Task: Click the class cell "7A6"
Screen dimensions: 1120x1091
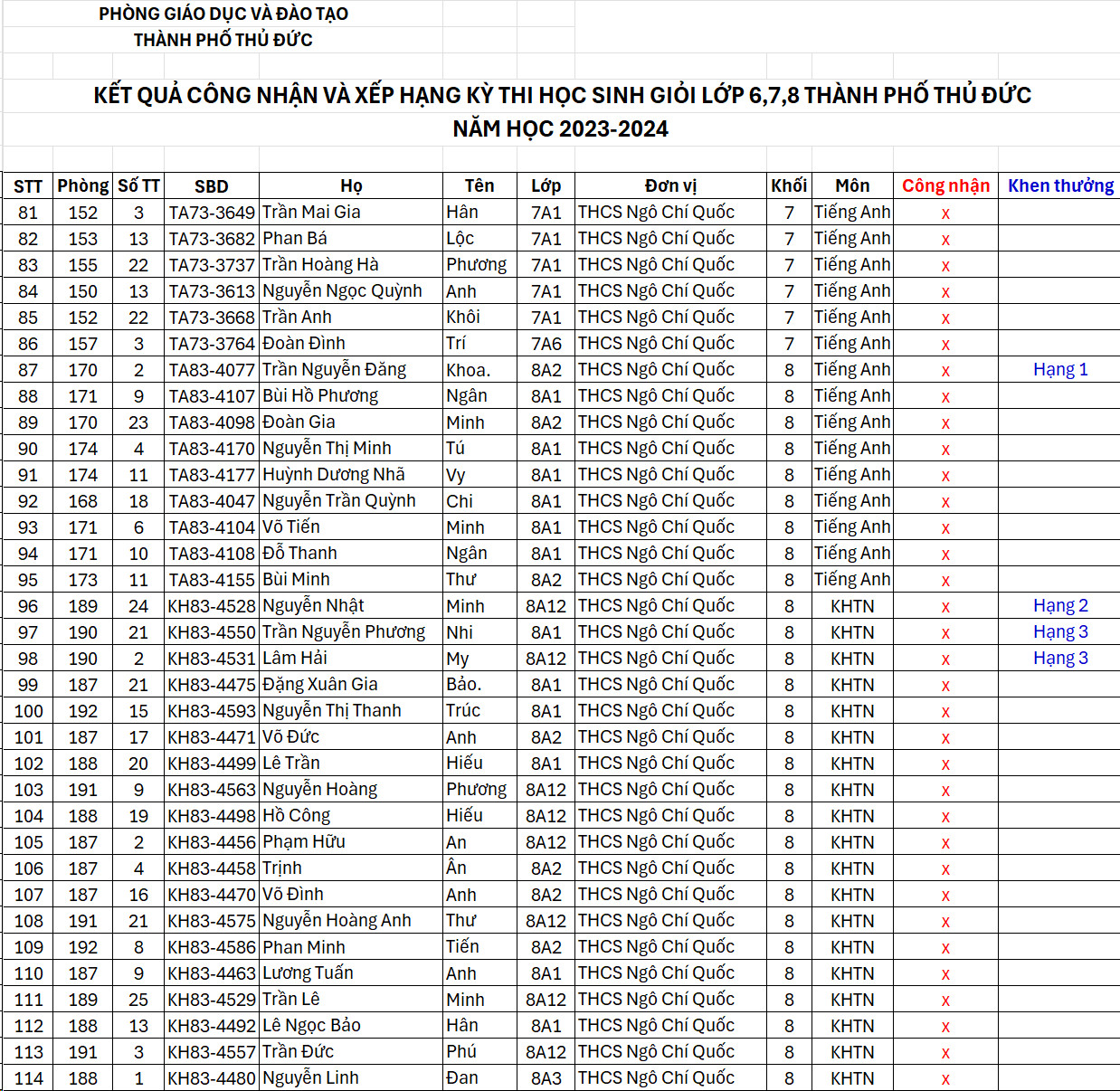Action: 546,344
